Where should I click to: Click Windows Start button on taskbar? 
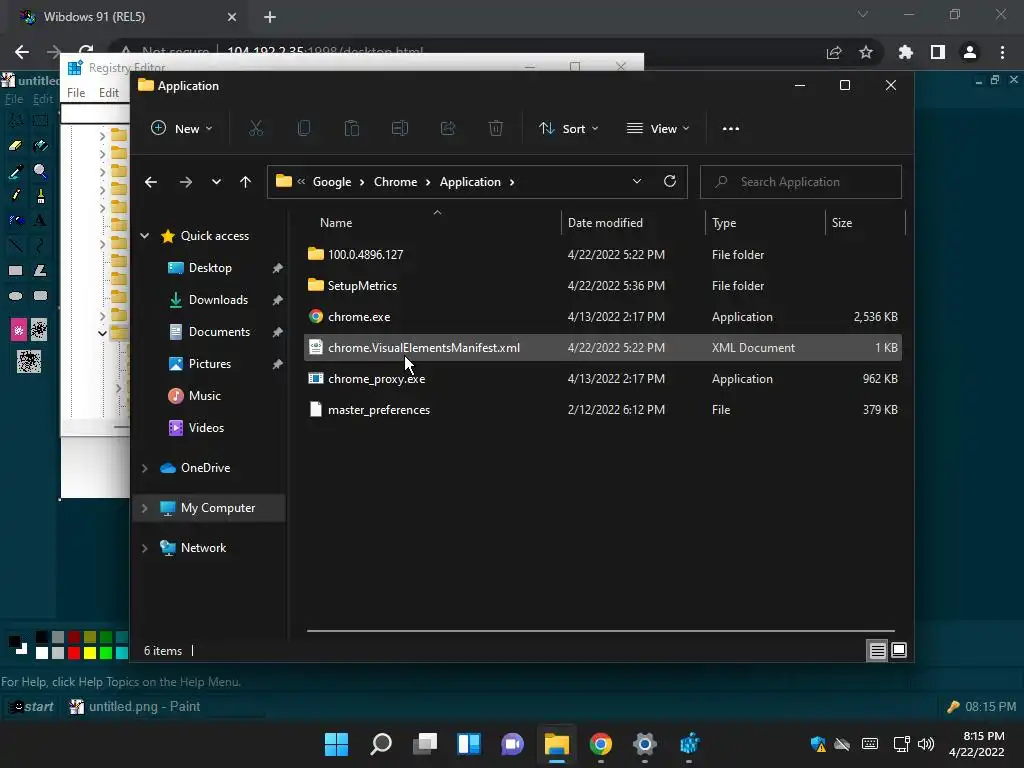point(336,744)
